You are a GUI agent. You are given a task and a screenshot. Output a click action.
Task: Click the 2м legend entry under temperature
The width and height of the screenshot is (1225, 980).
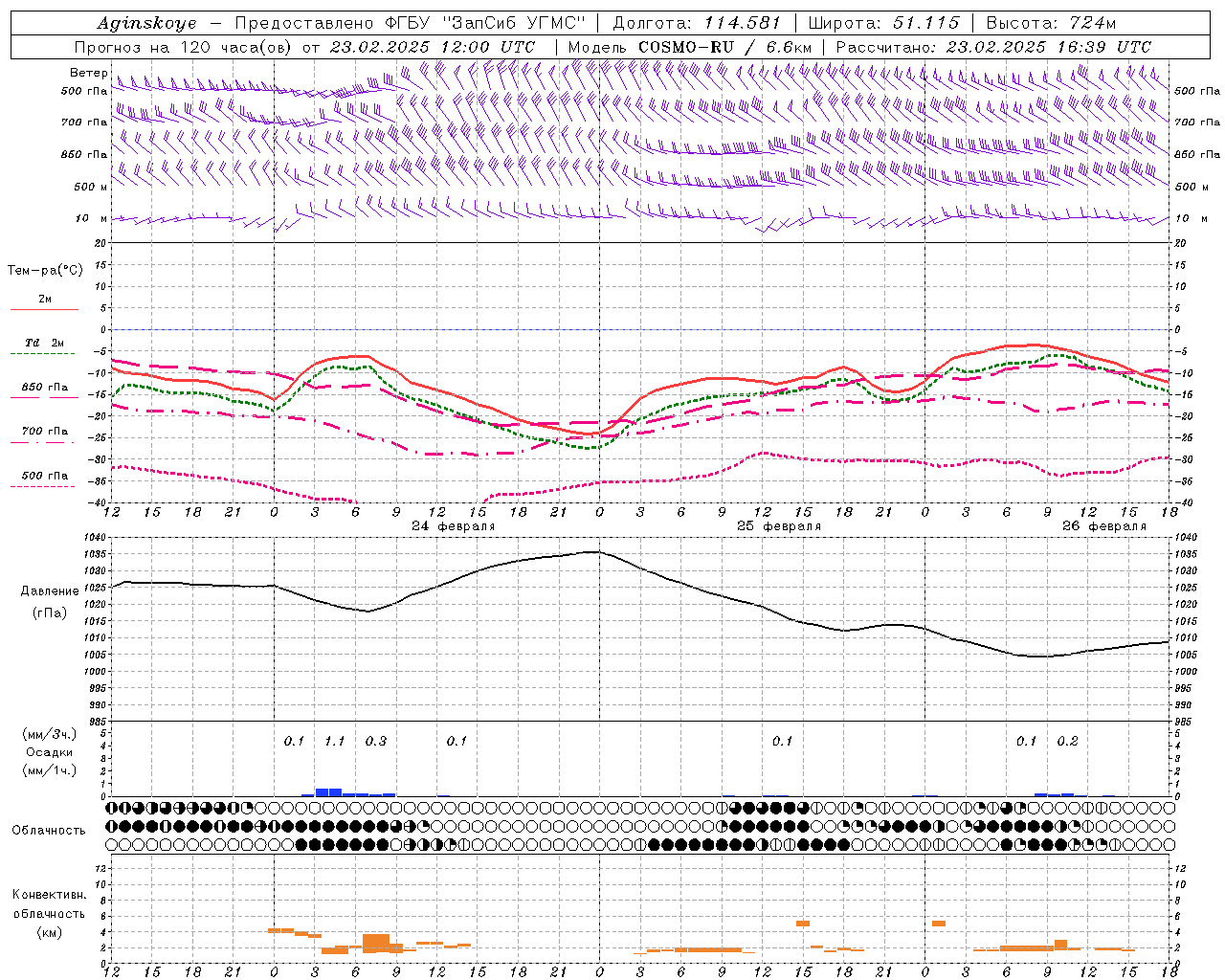point(45,299)
